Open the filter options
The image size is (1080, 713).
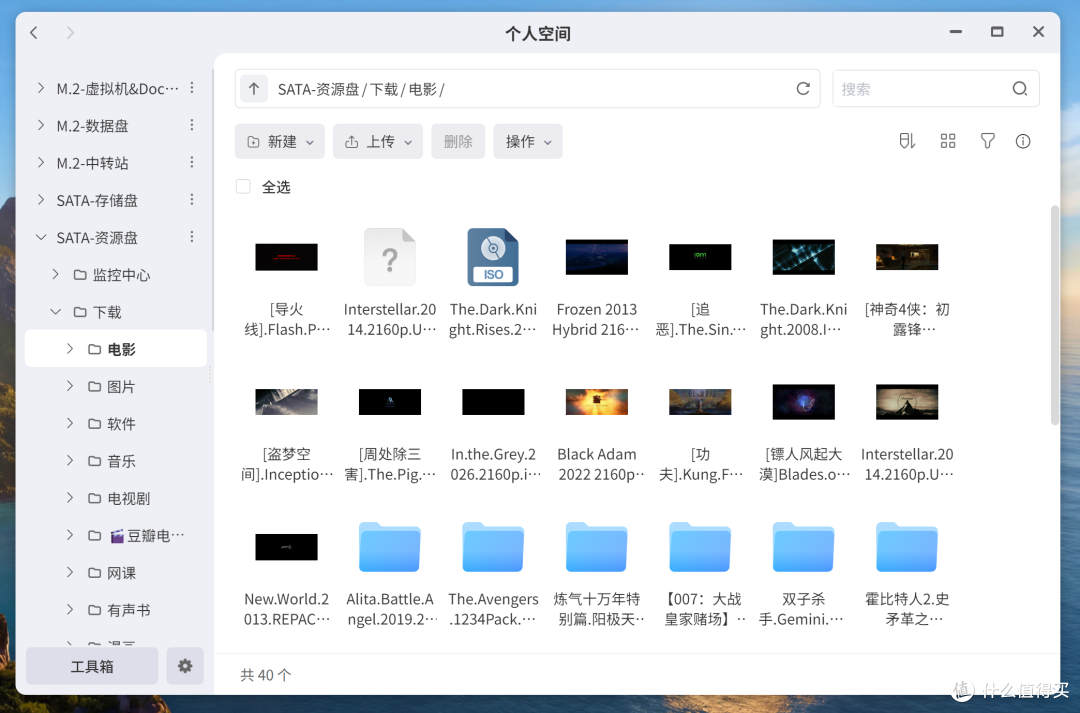988,141
